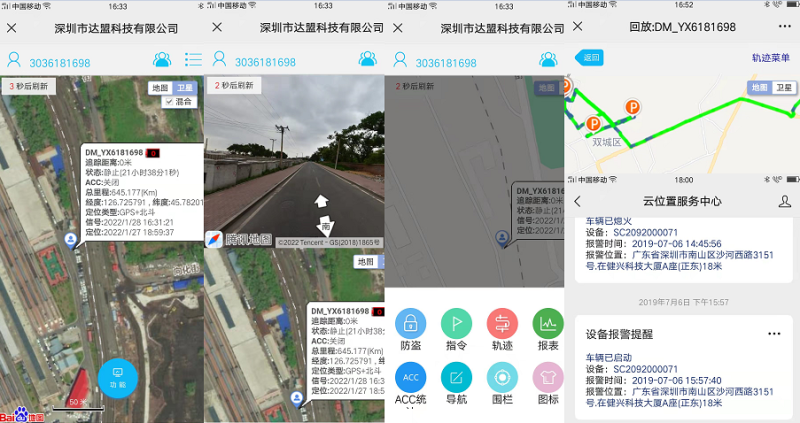The height and width of the screenshot is (423, 800).
Task: Open the pink 图标 shirt icon
Action: pos(548,378)
